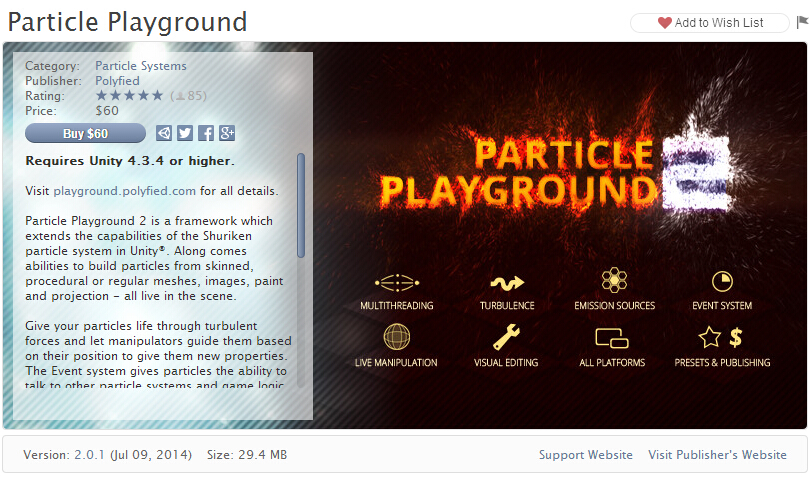Visit playground.polyfied.com link
The image size is (810, 477).
pyautogui.click(x=124, y=191)
